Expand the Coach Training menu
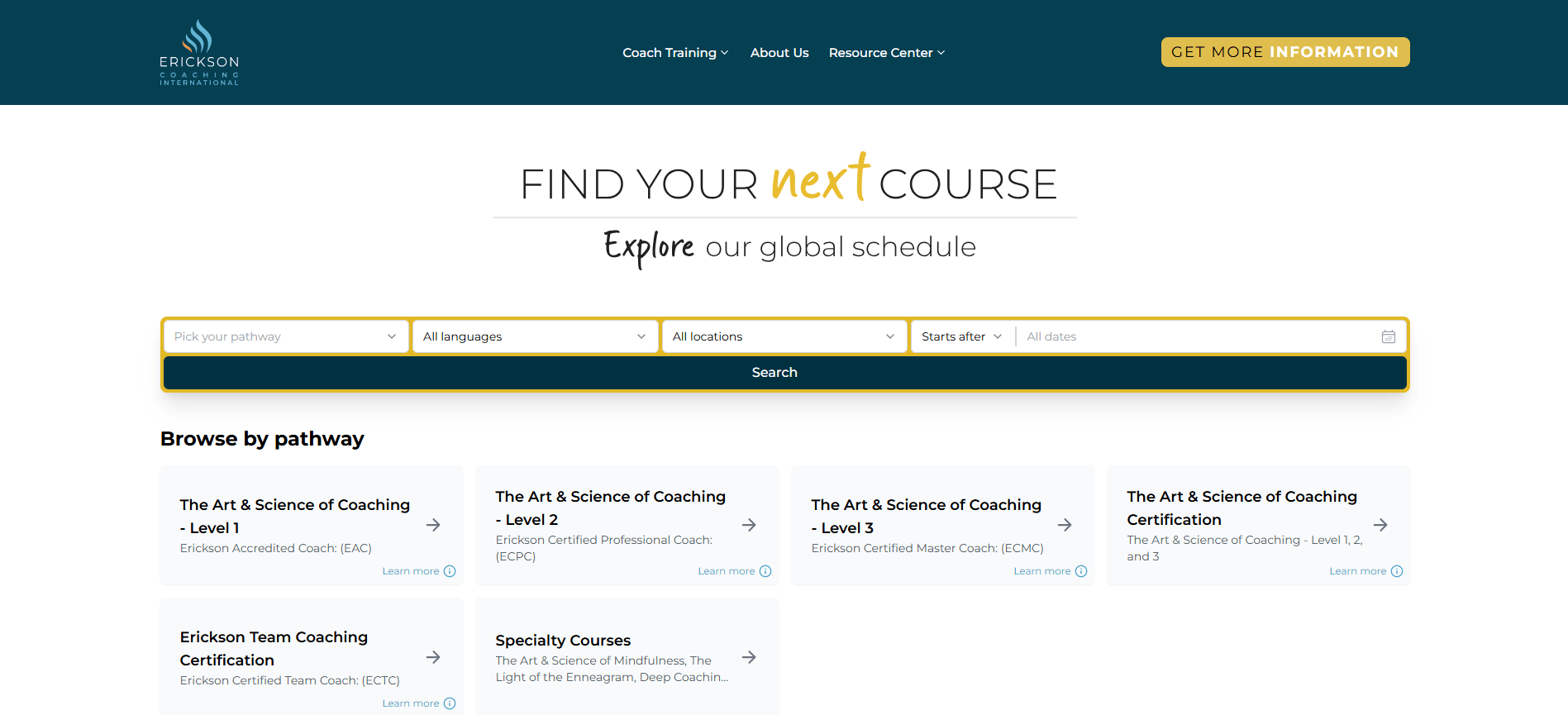 click(675, 53)
